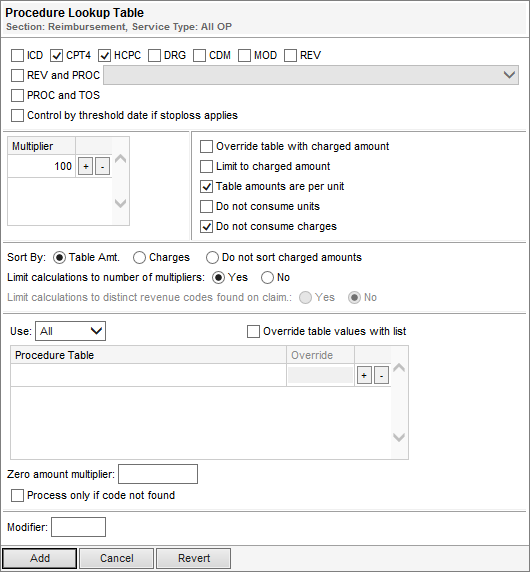Disable Do not consume charges option
Viewport: 530px width, 572px height.
tap(206, 227)
